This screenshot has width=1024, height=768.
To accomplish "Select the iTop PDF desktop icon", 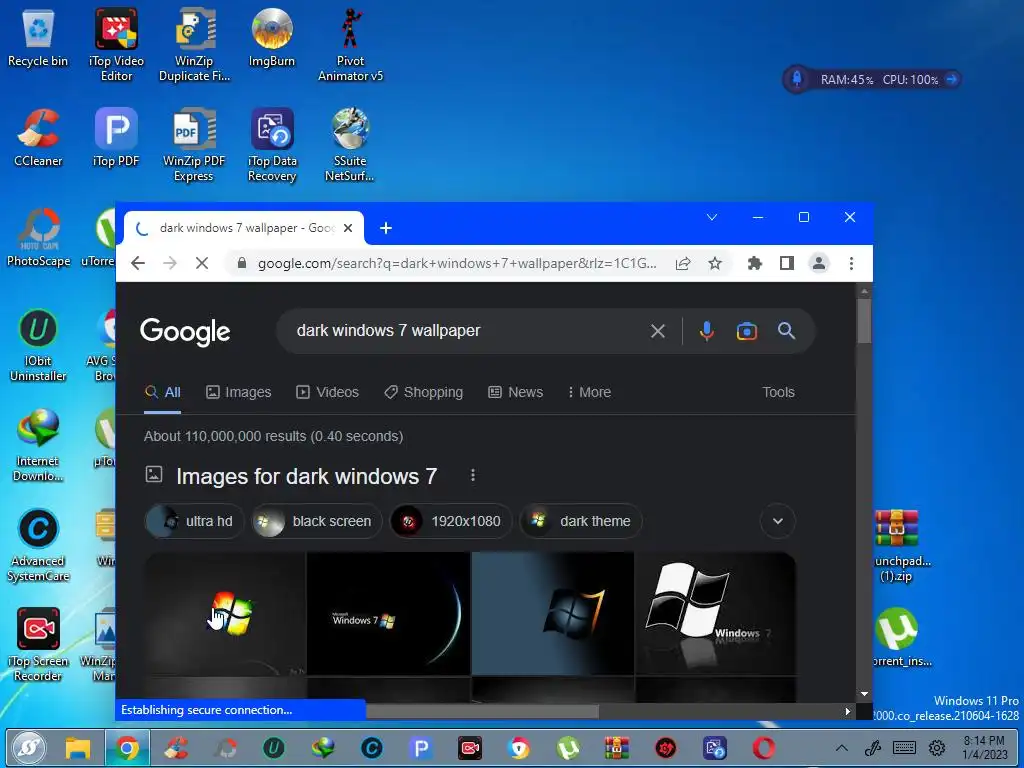I will (116, 138).
